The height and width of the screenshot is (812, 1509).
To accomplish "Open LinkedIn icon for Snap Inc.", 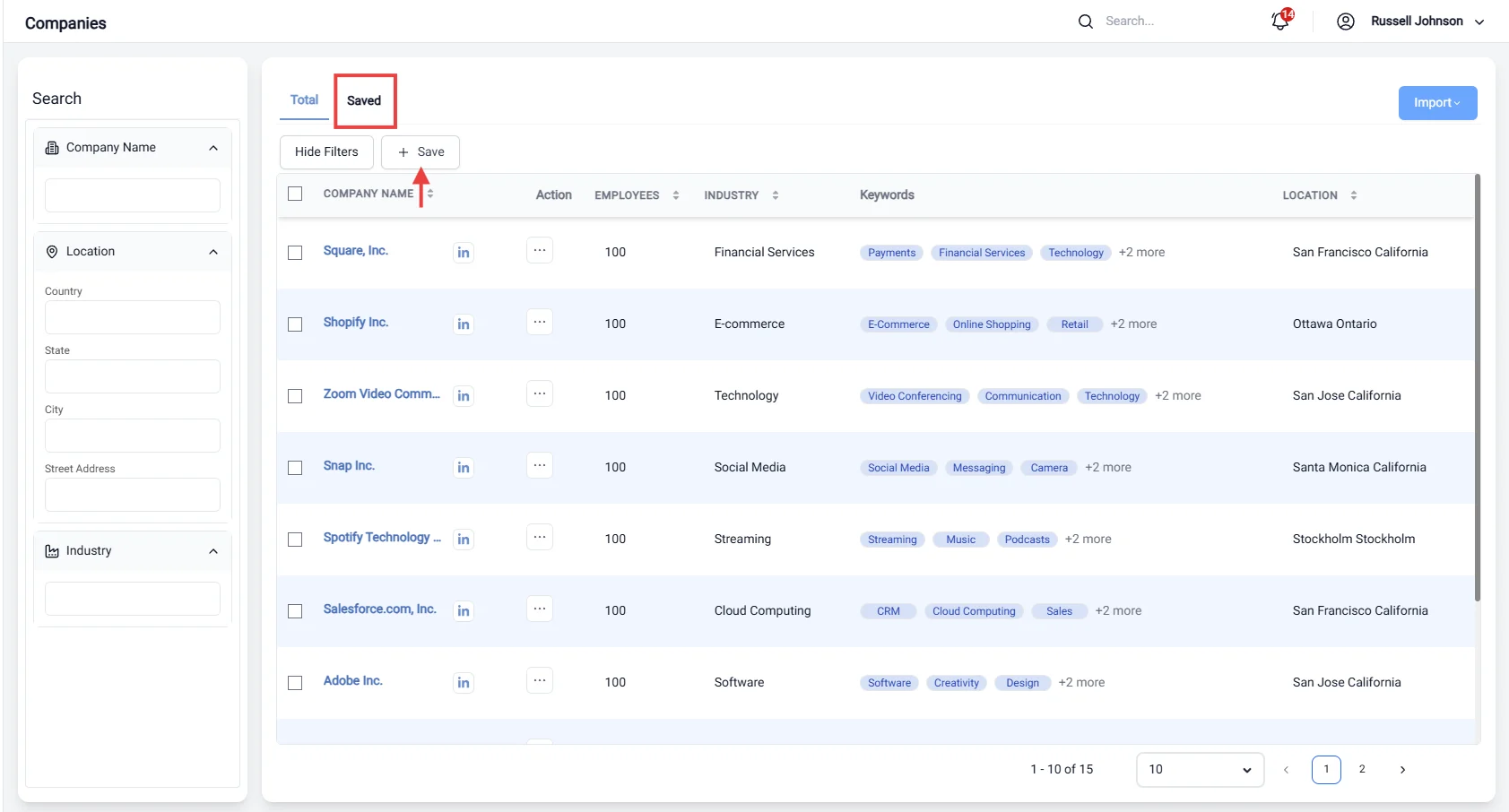I will (464, 468).
